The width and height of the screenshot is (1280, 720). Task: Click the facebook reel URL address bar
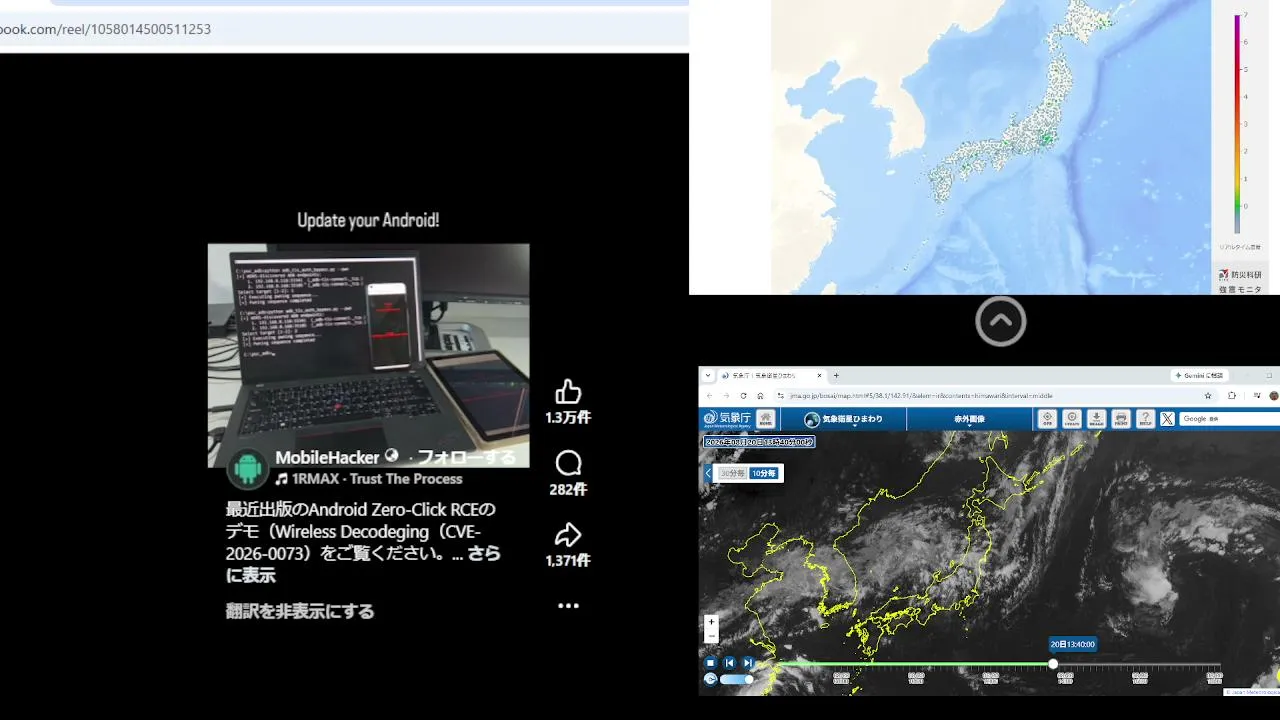tap(344, 29)
